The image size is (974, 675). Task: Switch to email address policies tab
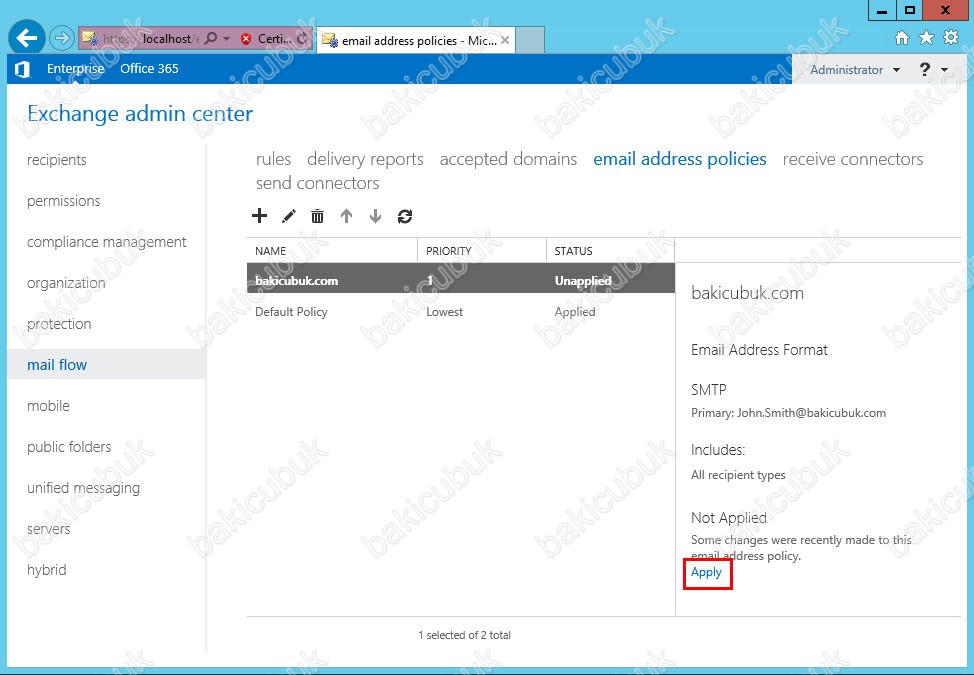[680, 159]
